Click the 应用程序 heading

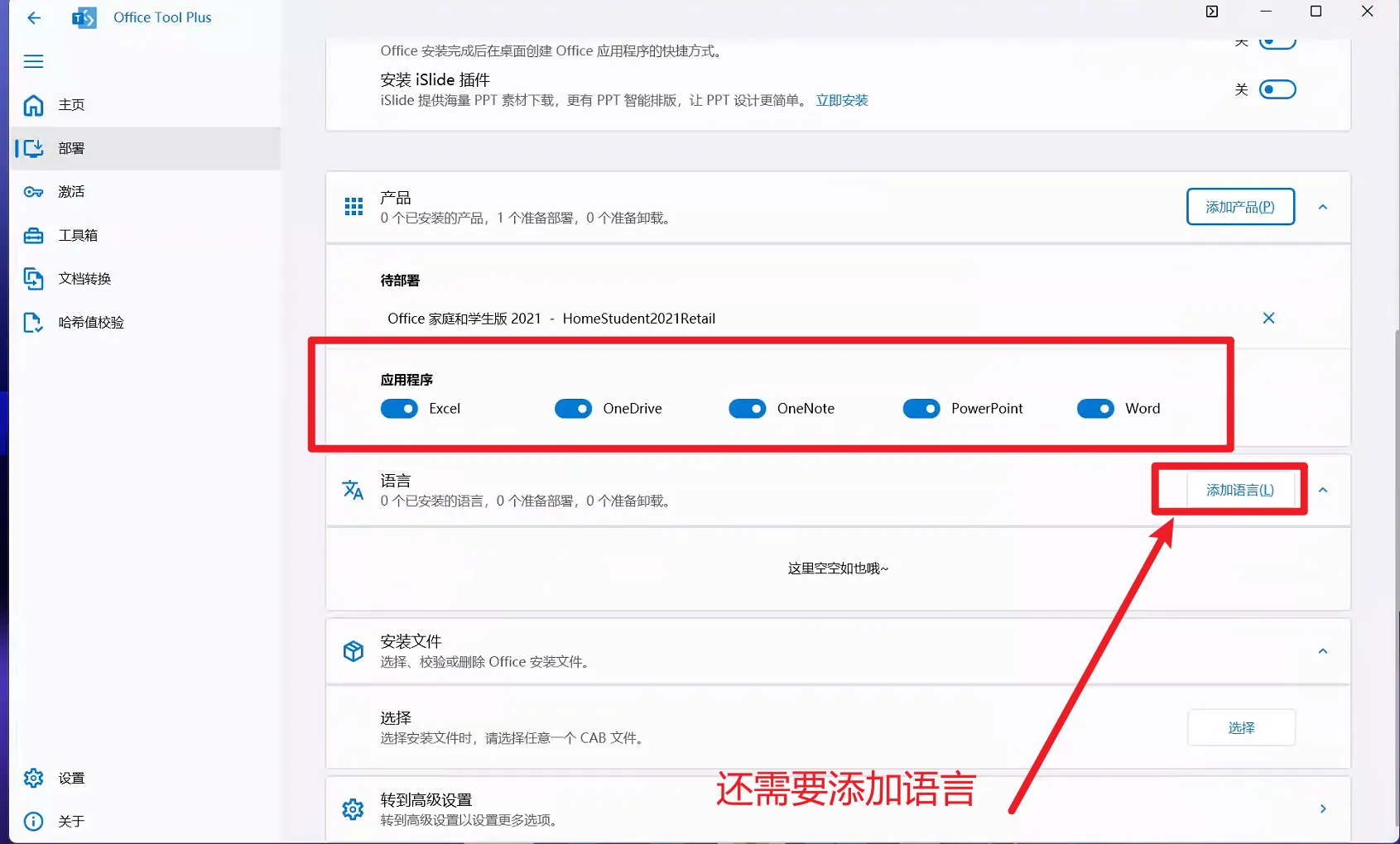click(407, 380)
